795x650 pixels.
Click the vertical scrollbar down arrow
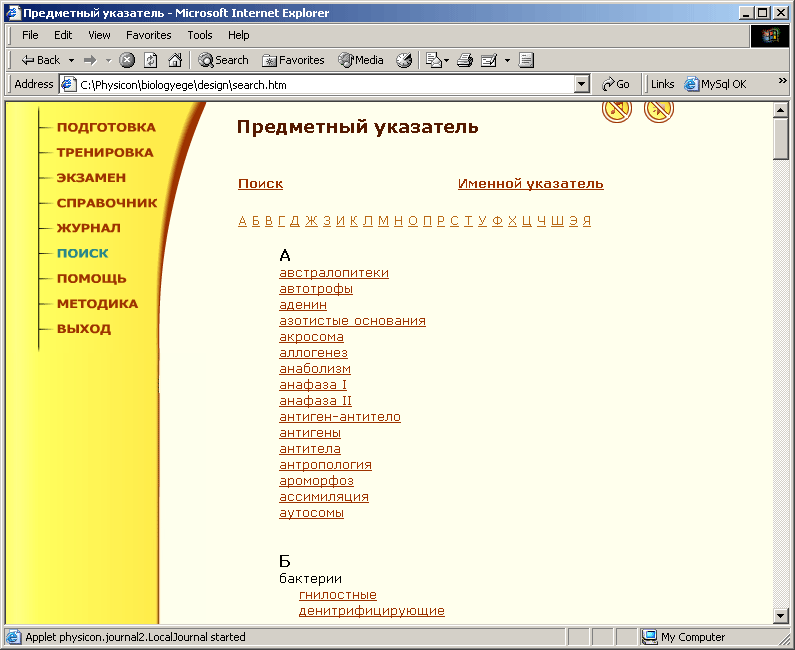coord(781,616)
